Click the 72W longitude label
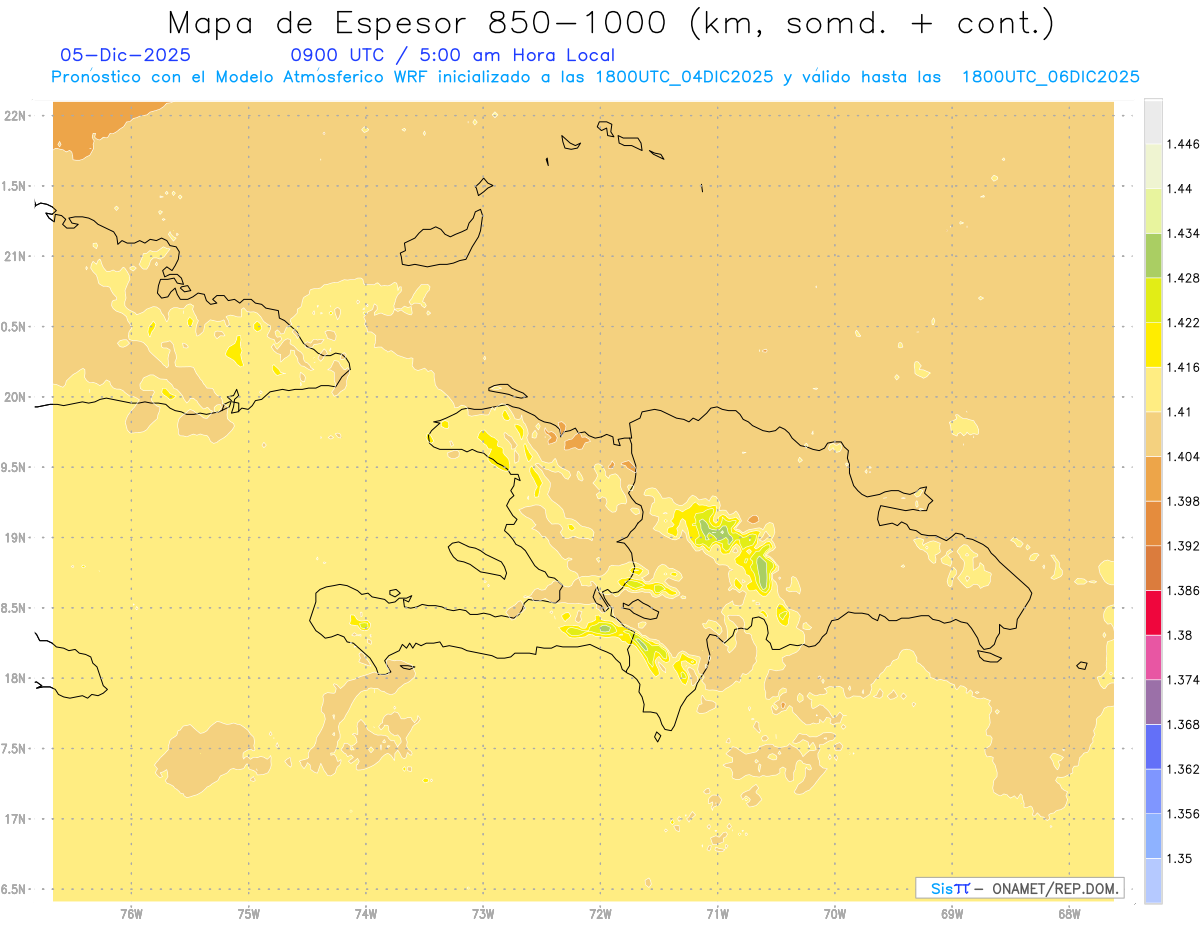1200x927 pixels. tap(600, 913)
